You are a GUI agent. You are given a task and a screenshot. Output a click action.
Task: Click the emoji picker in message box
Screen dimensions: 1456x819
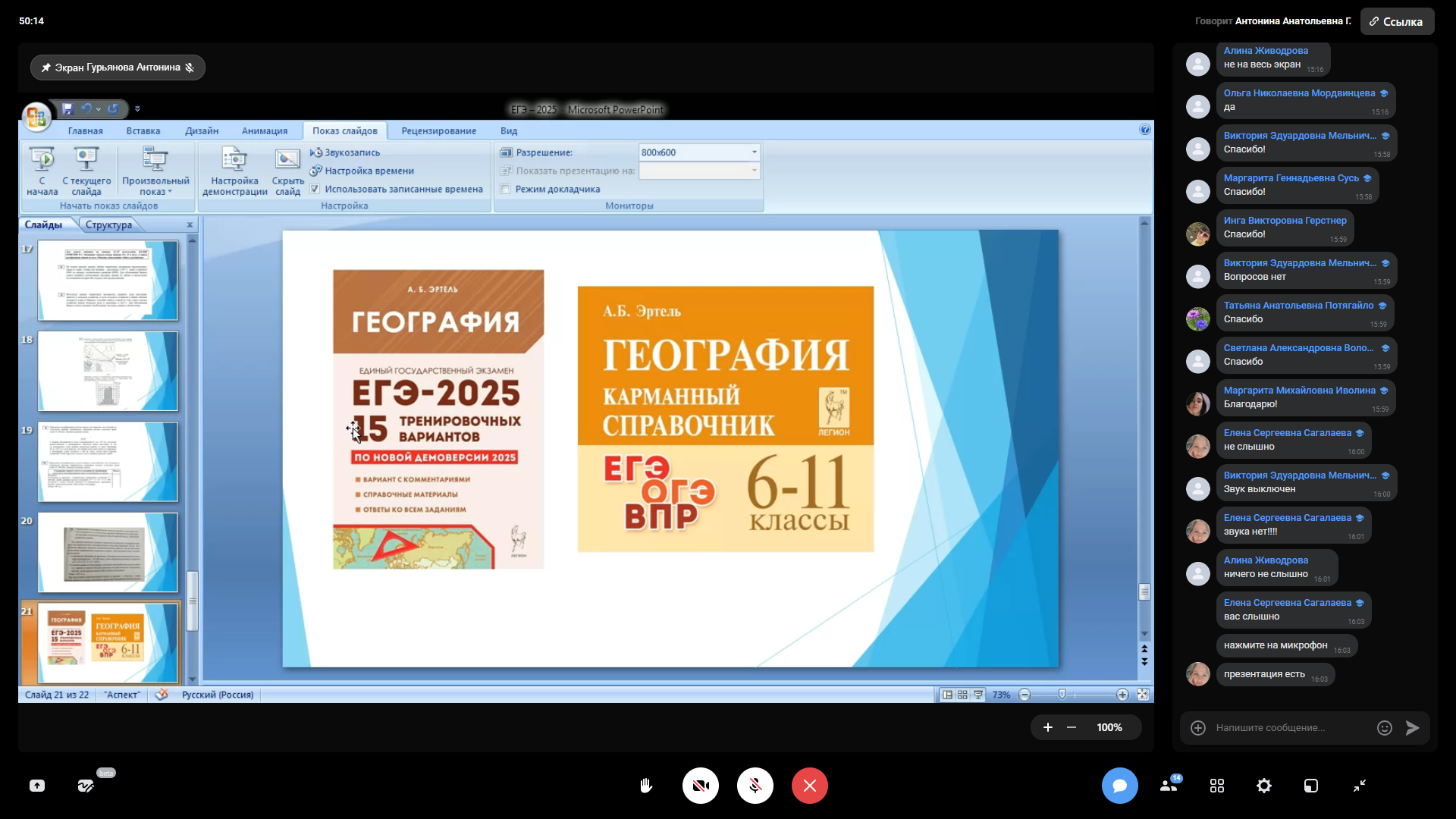(x=1385, y=728)
